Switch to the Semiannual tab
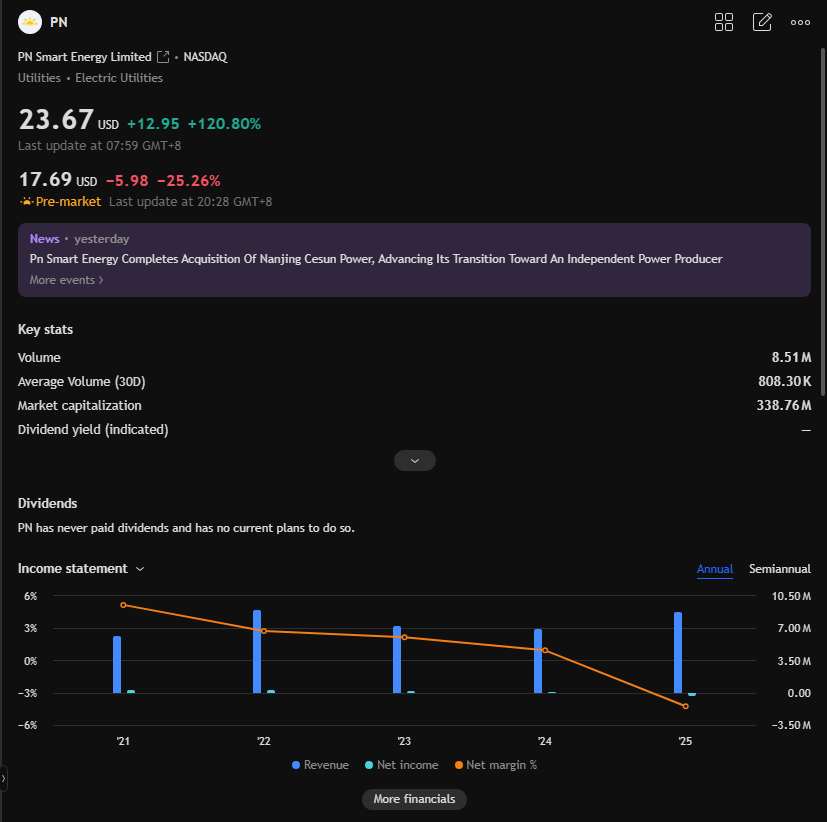This screenshot has width=827, height=822. [780, 569]
